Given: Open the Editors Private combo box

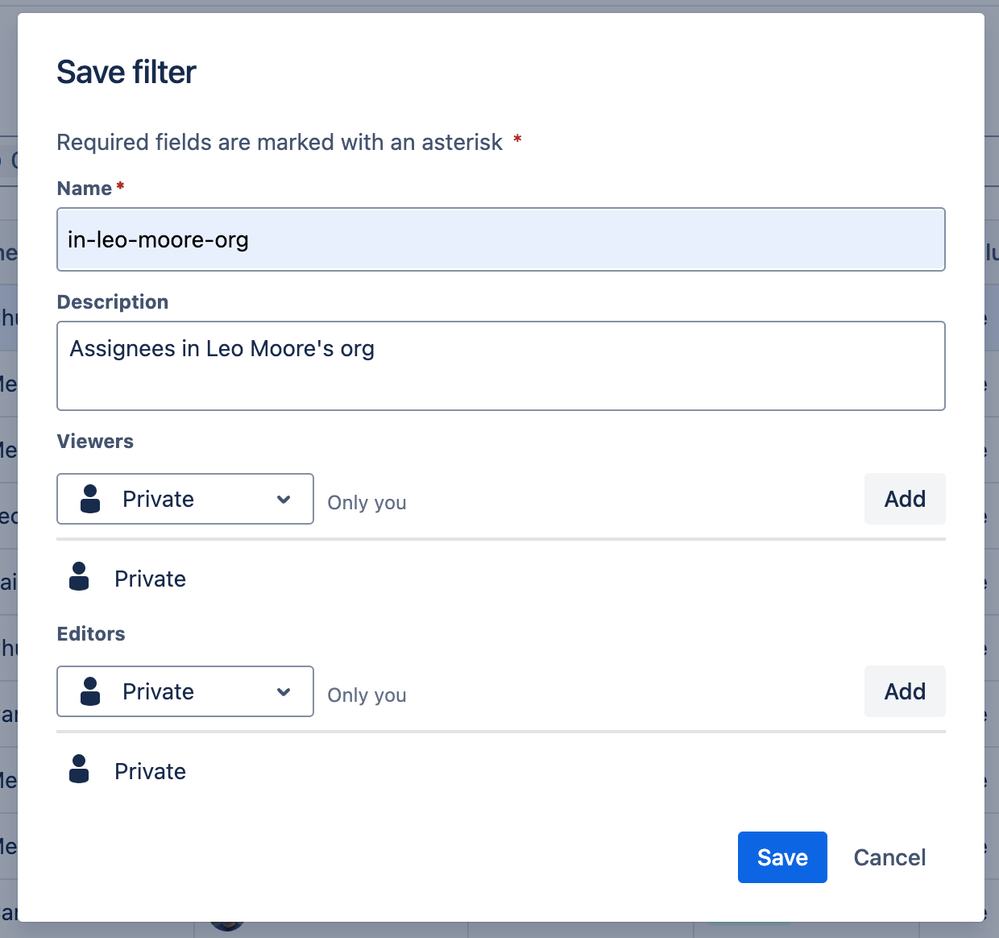Looking at the screenshot, I should (x=185, y=691).
